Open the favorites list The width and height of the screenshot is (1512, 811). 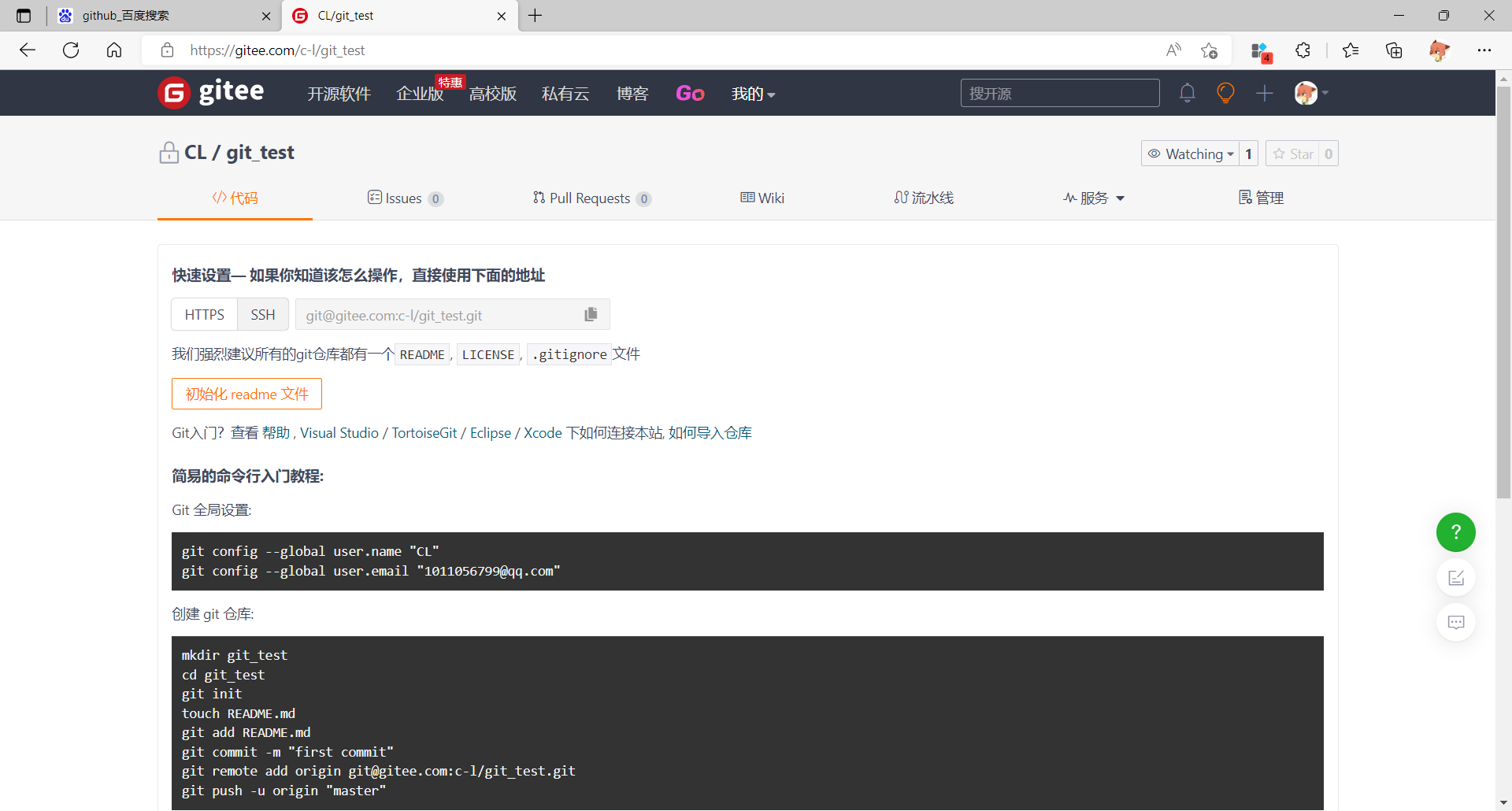(1351, 50)
